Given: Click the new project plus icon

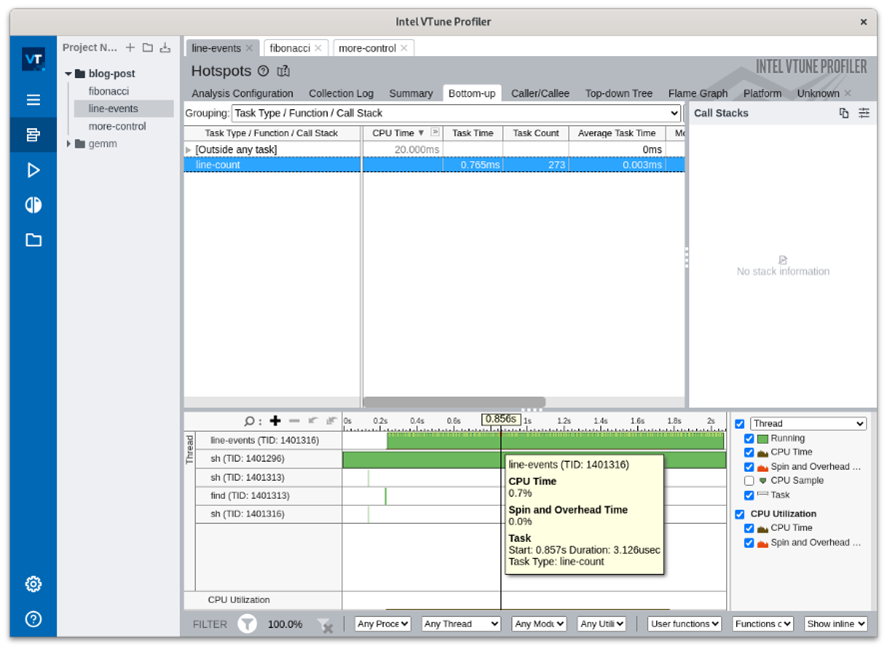Looking at the screenshot, I should [x=130, y=48].
